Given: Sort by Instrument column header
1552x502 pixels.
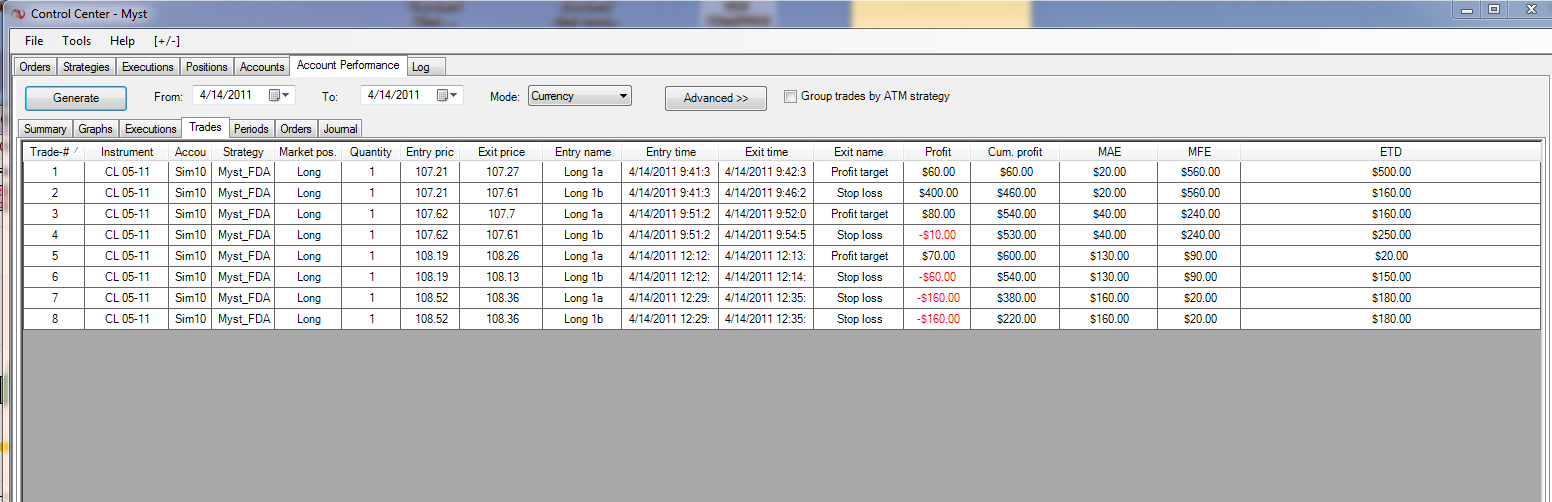Looking at the screenshot, I should 127,152.
